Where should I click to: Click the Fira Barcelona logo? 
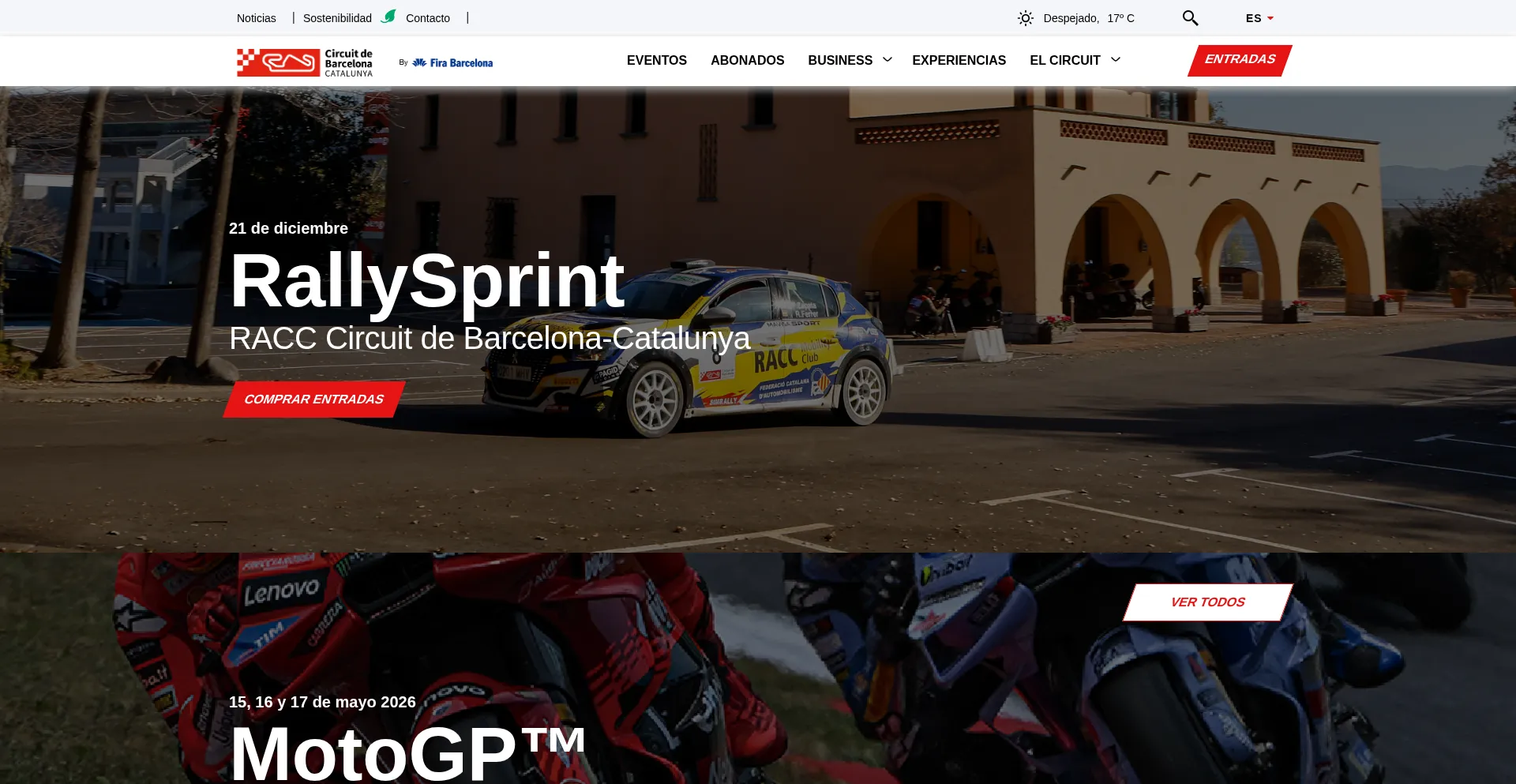pos(452,63)
